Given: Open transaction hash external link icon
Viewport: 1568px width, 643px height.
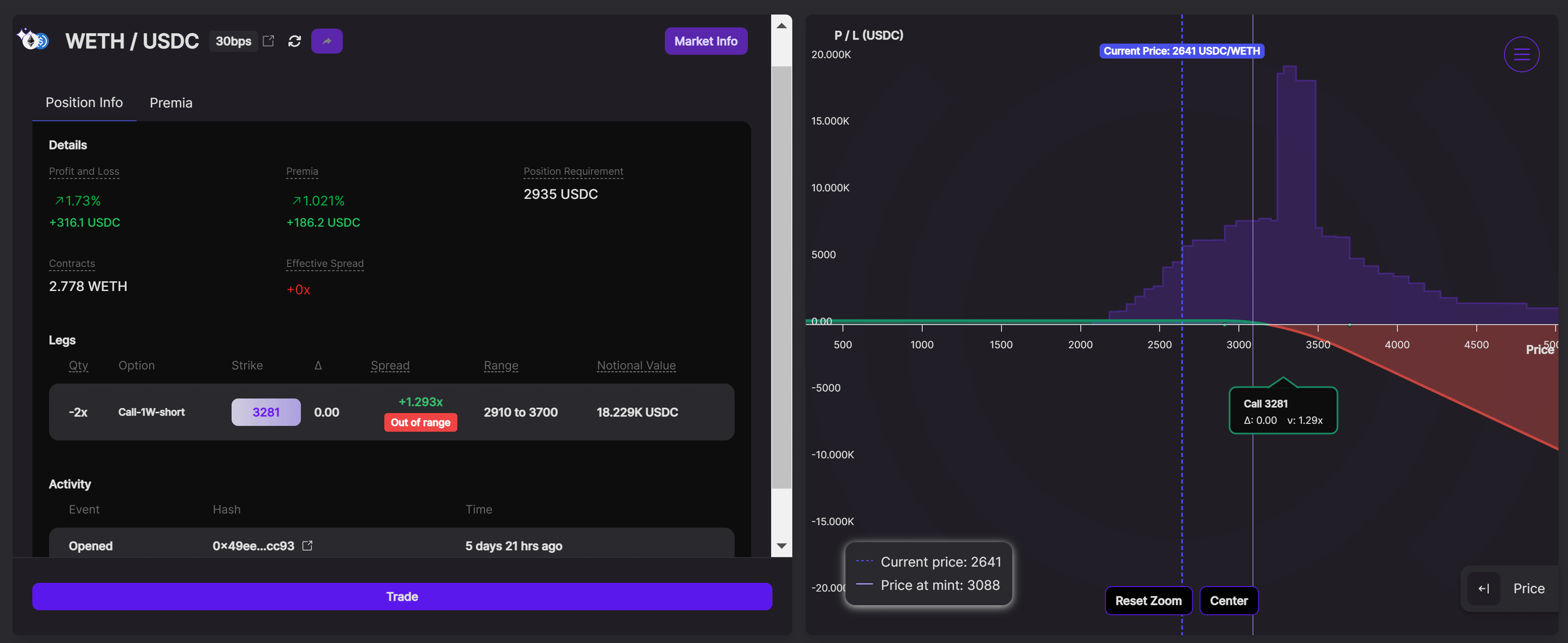Looking at the screenshot, I should point(307,545).
